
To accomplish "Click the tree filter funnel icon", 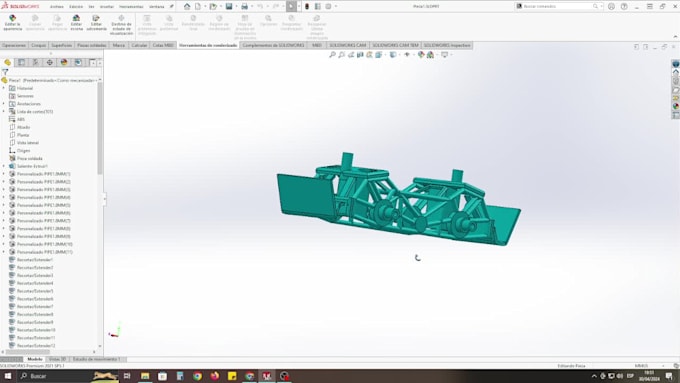I will (5, 72).
